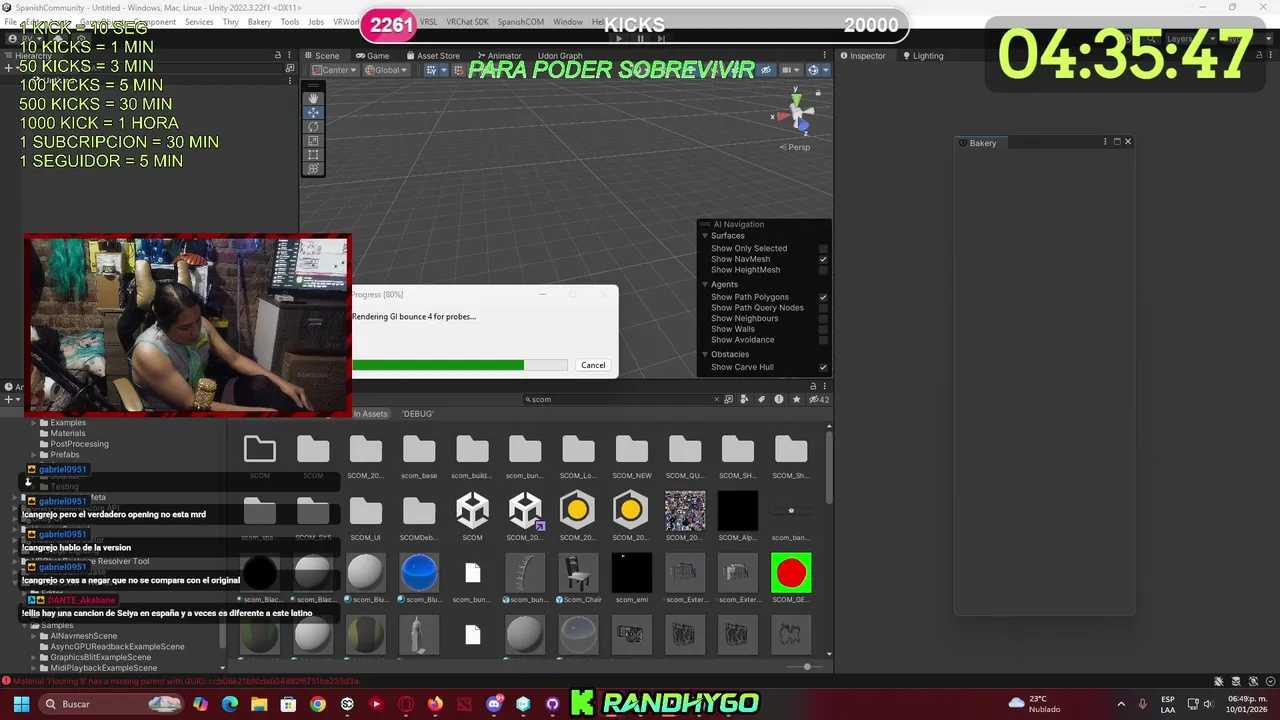
Task: Toggle Show HeightMesh checkbox
Action: click(823, 270)
